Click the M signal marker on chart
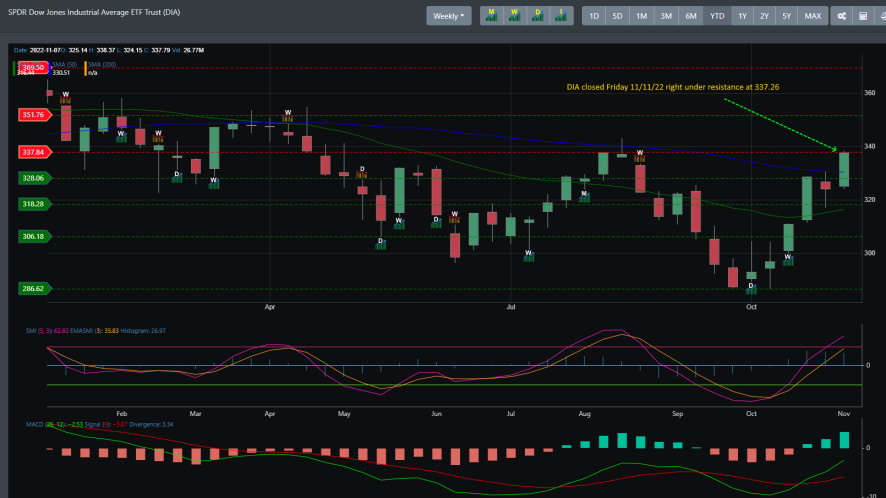Image resolution: width=886 pixels, height=498 pixels. pyautogui.click(x=584, y=196)
